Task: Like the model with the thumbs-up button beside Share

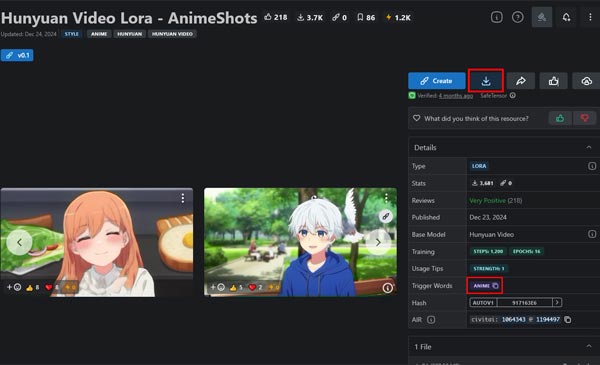Action: (x=553, y=81)
